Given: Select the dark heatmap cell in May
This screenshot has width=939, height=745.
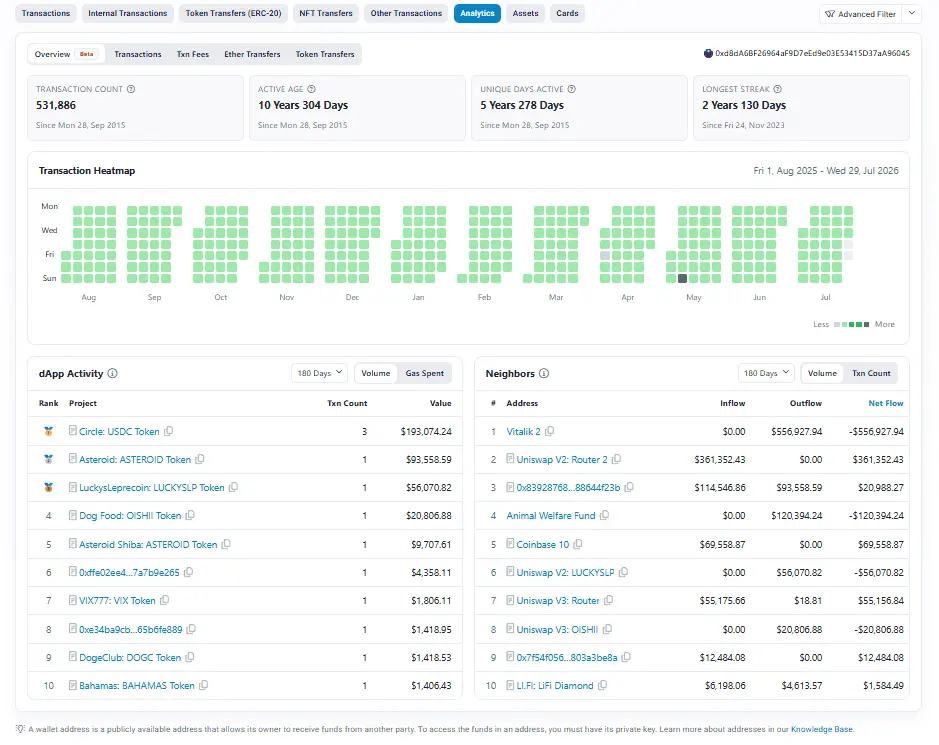Looking at the screenshot, I should coord(682,278).
